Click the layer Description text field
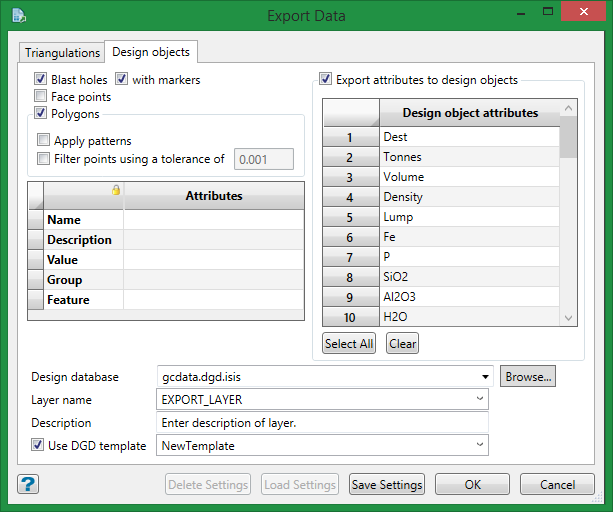613x512 pixels. click(322, 423)
